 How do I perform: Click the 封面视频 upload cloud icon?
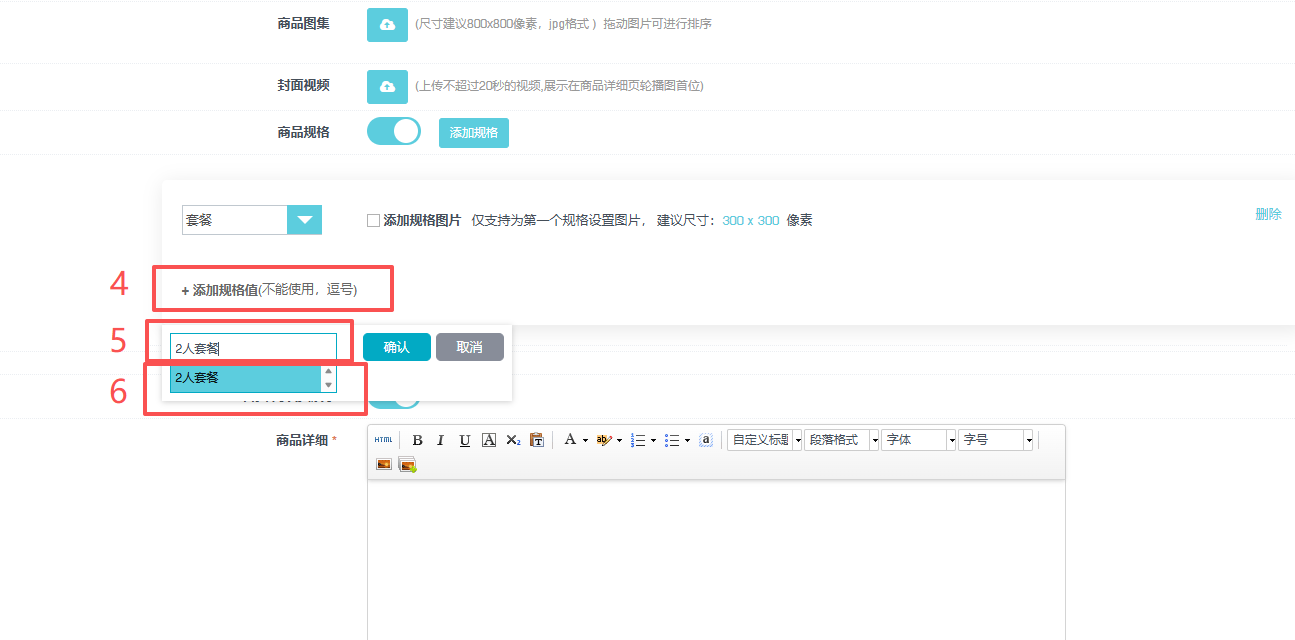[387, 86]
